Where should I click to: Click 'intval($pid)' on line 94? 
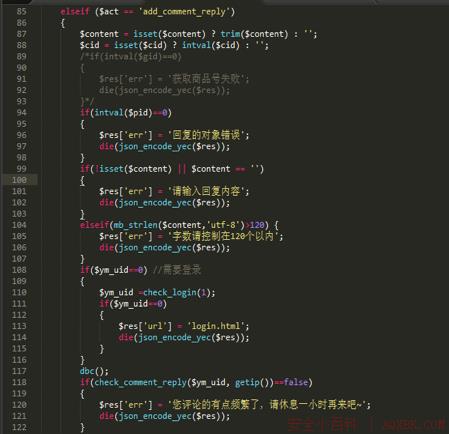click(x=123, y=113)
